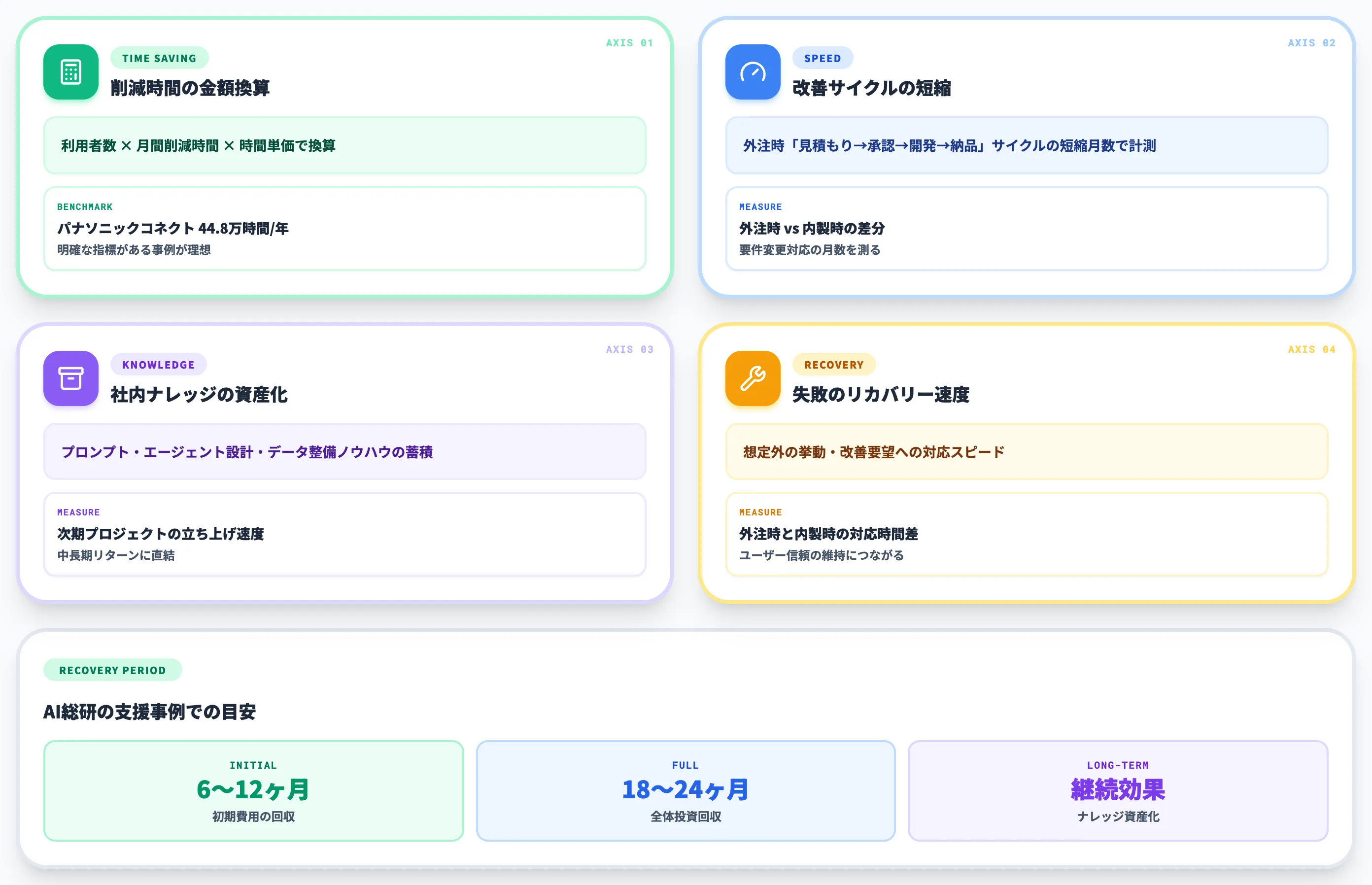Click heading 削減時間の金額換算

190,88
